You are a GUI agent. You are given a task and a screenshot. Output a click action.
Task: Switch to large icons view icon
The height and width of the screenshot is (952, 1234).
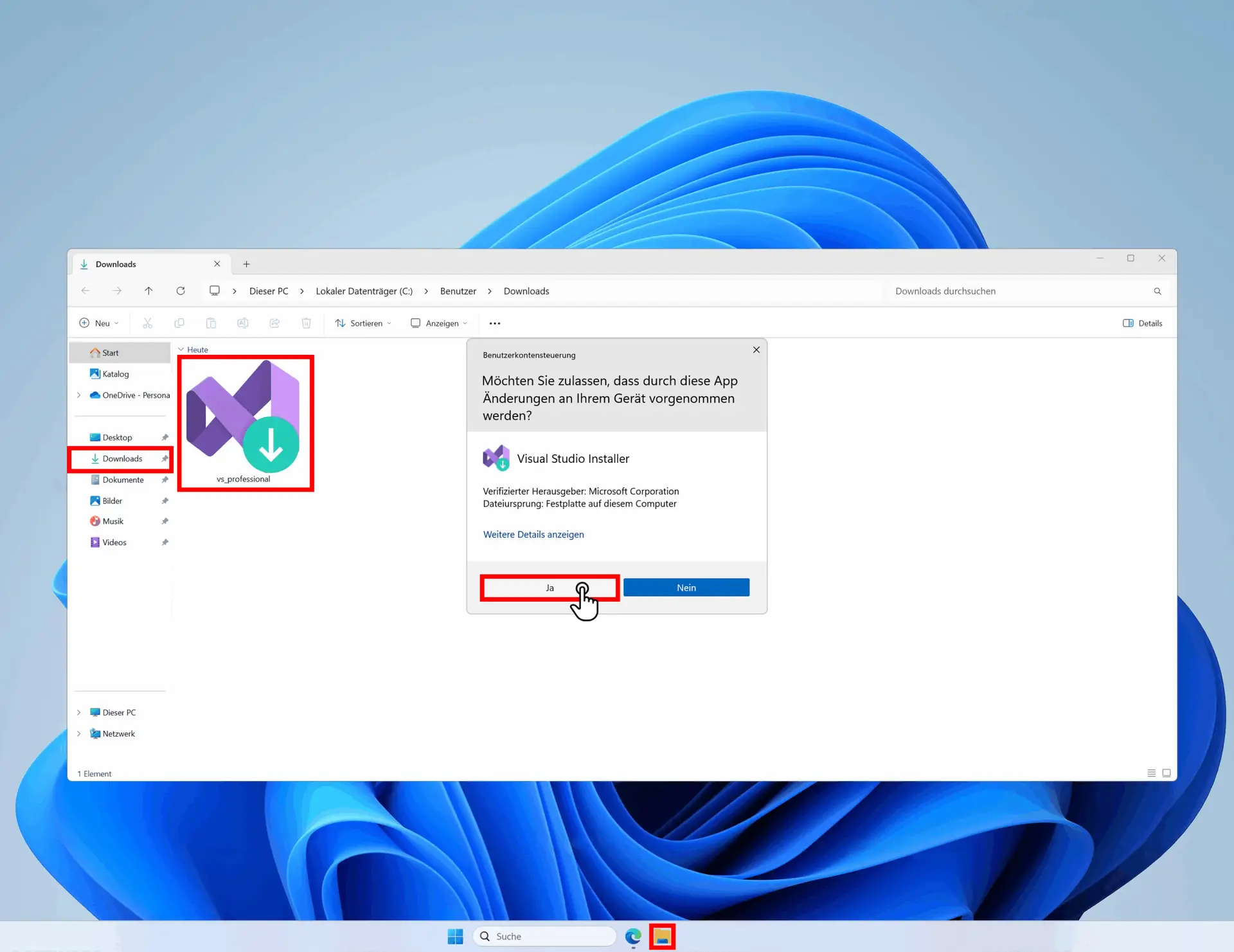[x=1167, y=773]
